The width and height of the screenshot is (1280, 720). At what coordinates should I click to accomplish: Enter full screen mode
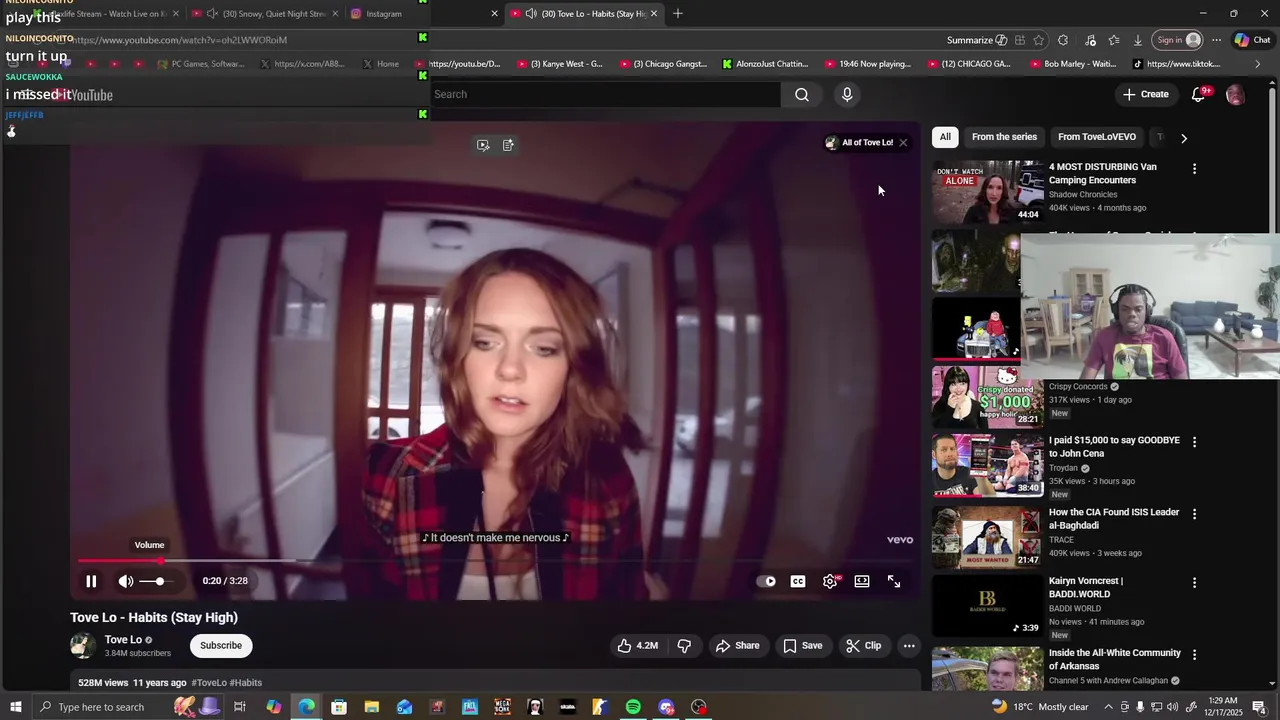pyautogui.click(x=894, y=581)
